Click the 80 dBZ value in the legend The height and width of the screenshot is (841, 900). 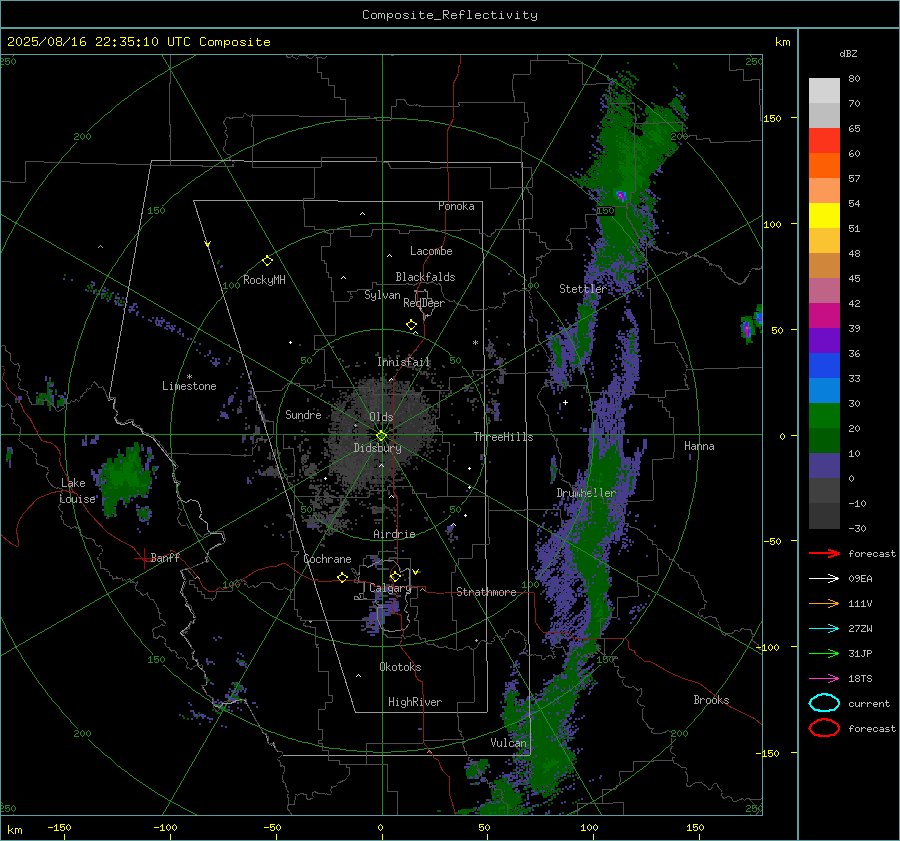coord(854,79)
